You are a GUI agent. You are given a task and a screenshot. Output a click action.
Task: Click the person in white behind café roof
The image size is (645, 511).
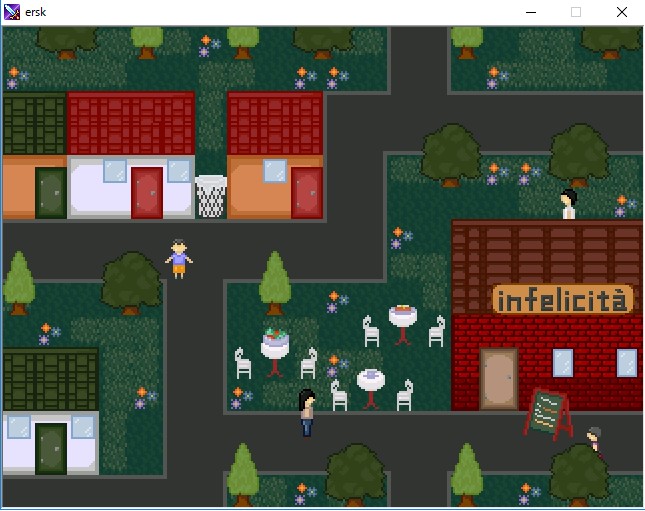tap(569, 204)
